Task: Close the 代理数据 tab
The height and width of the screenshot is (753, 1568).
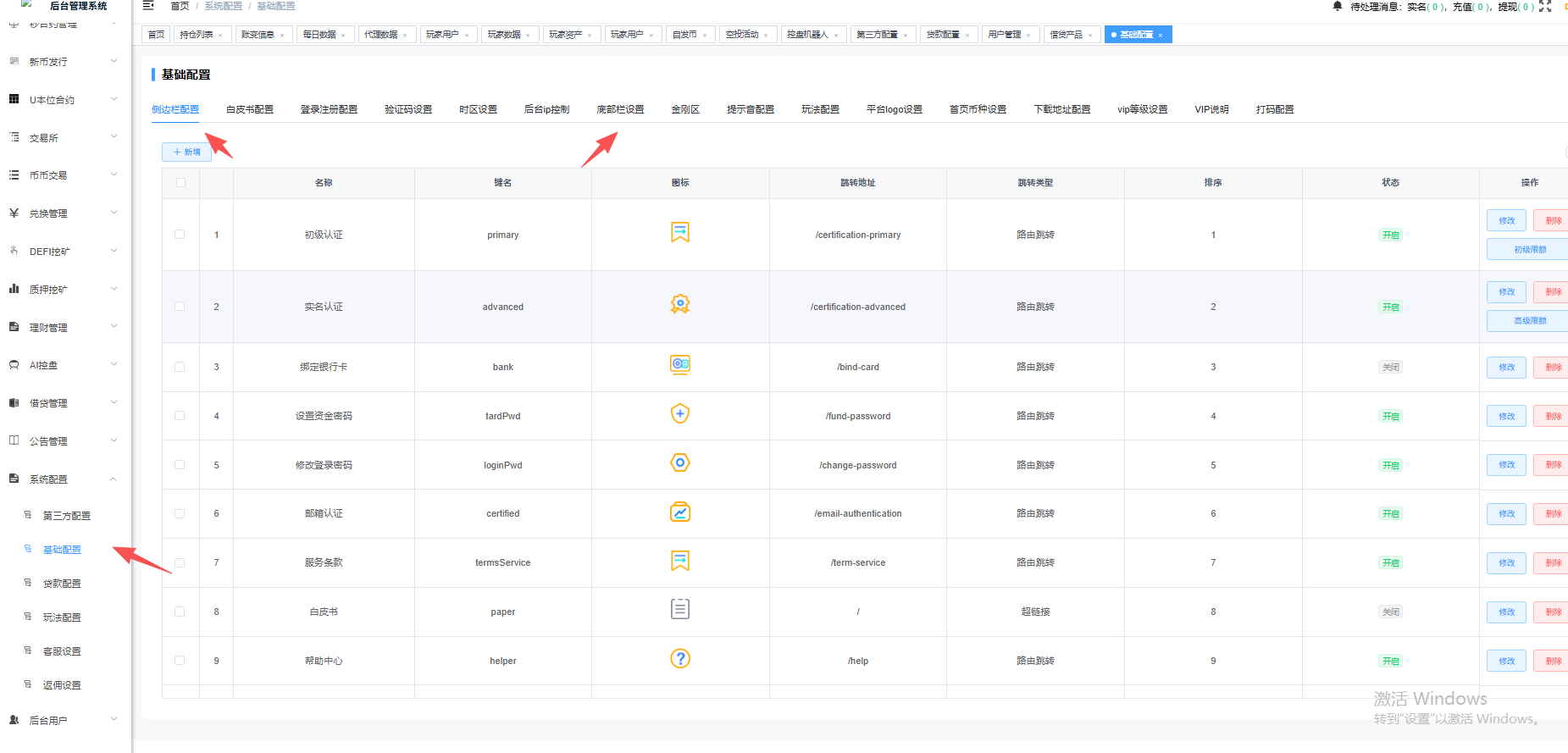Action: click(x=405, y=35)
